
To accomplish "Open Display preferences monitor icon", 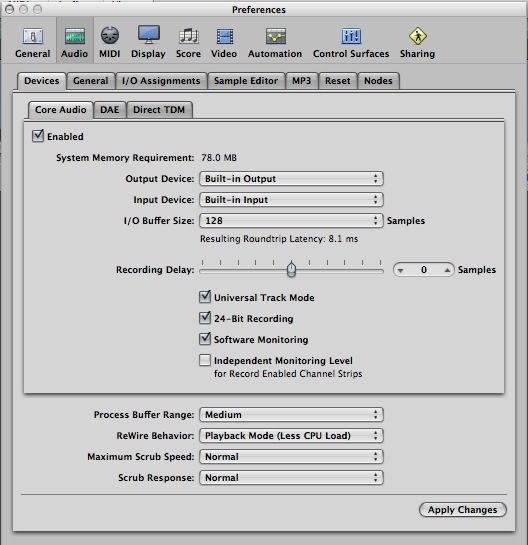I will coord(148,34).
